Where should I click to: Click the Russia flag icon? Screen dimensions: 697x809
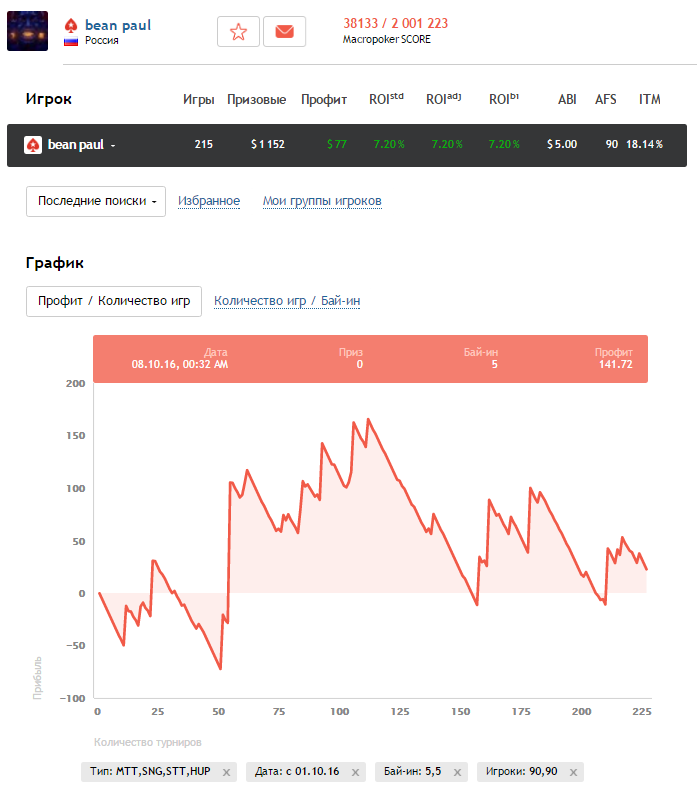pos(71,41)
